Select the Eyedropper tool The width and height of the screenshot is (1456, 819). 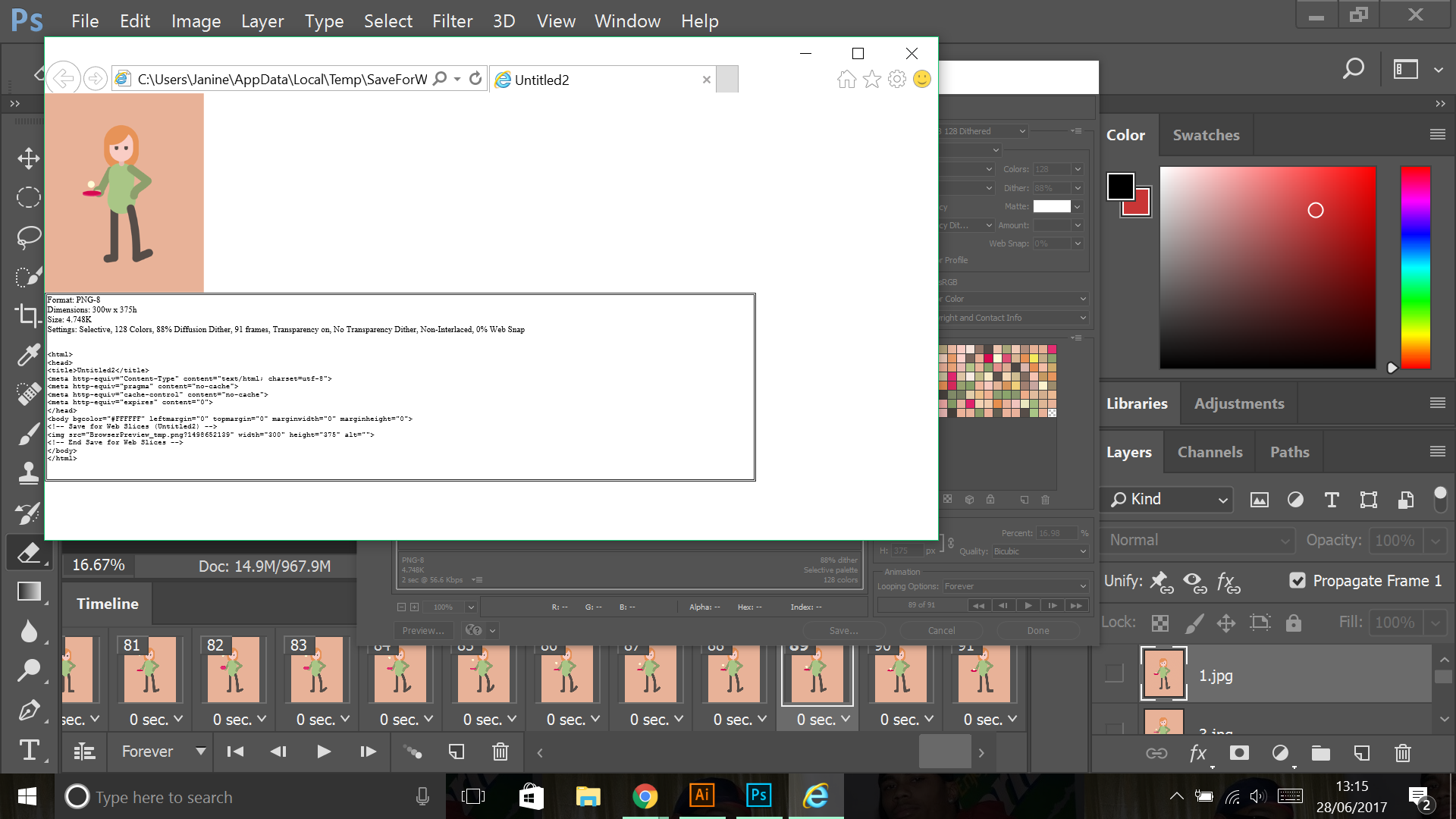point(28,355)
